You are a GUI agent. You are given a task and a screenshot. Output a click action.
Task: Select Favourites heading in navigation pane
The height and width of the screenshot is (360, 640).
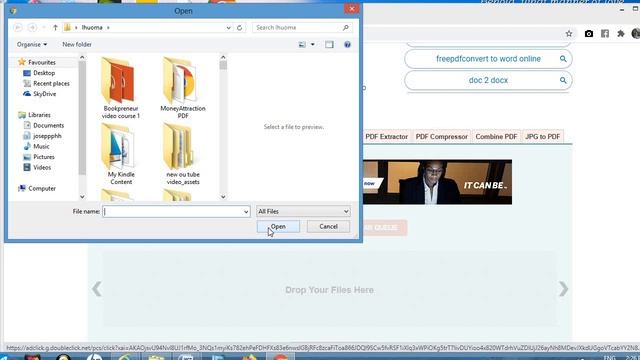click(42, 62)
